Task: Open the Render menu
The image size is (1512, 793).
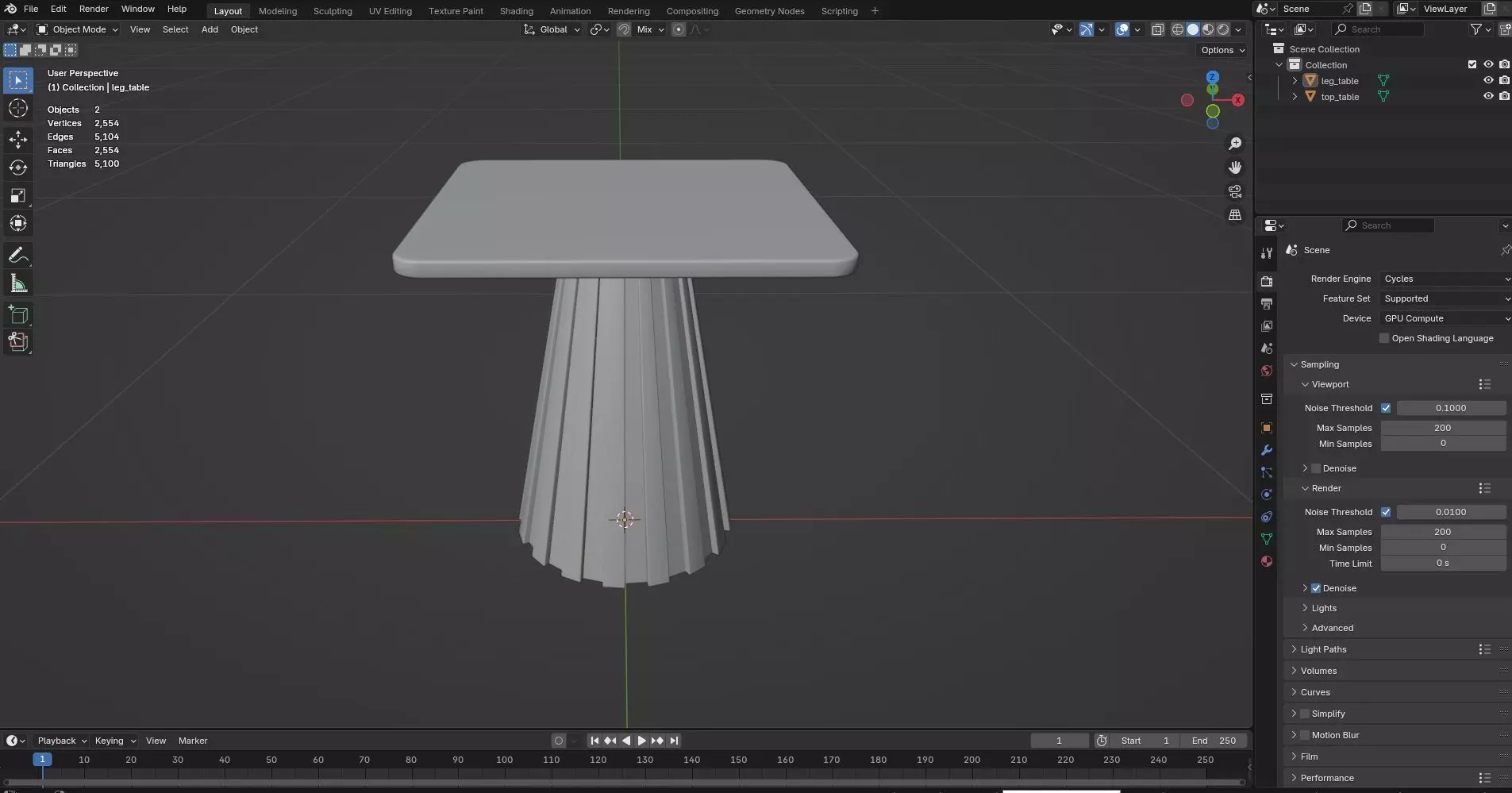Action: (94, 9)
